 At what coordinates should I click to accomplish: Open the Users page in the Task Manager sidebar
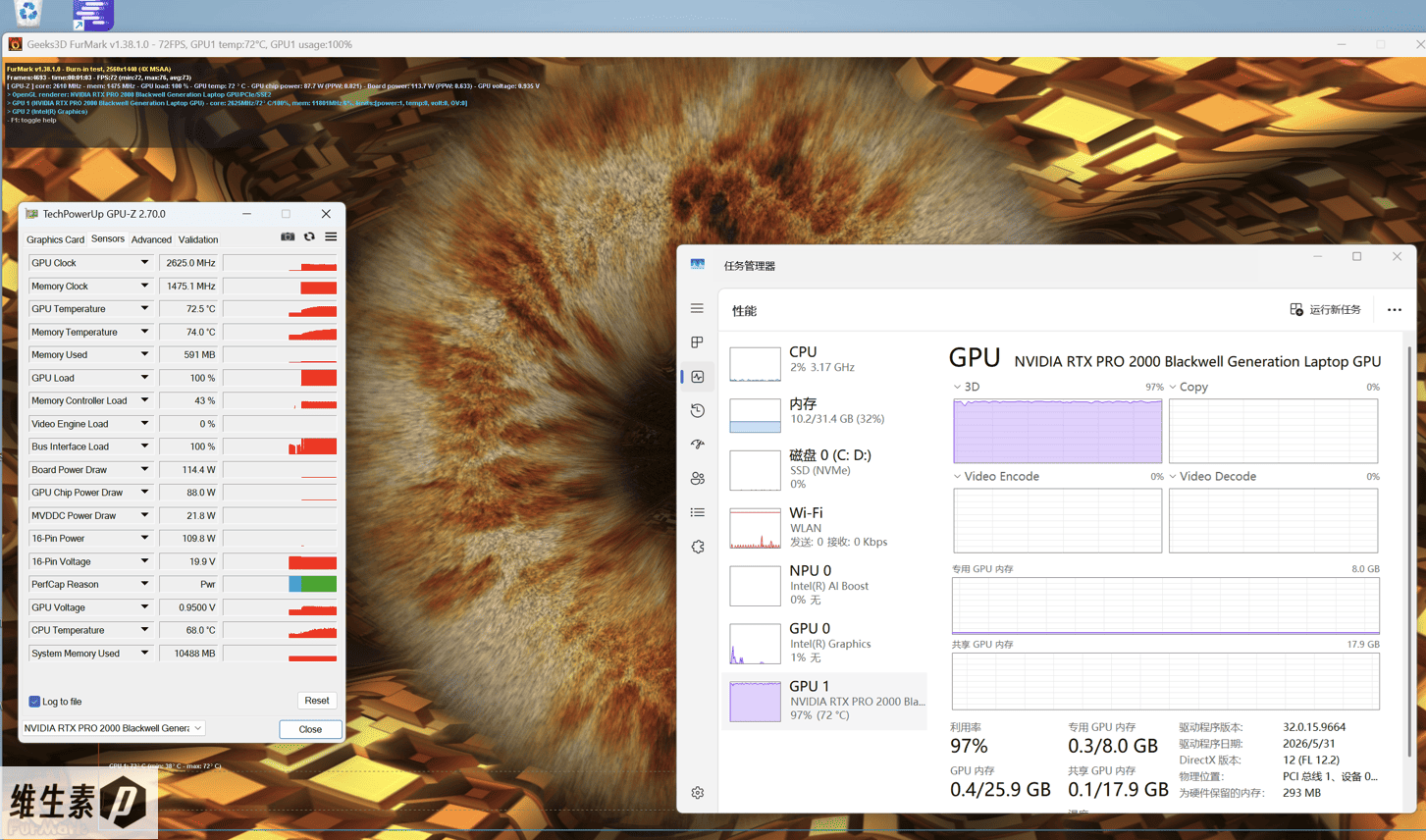click(697, 479)
